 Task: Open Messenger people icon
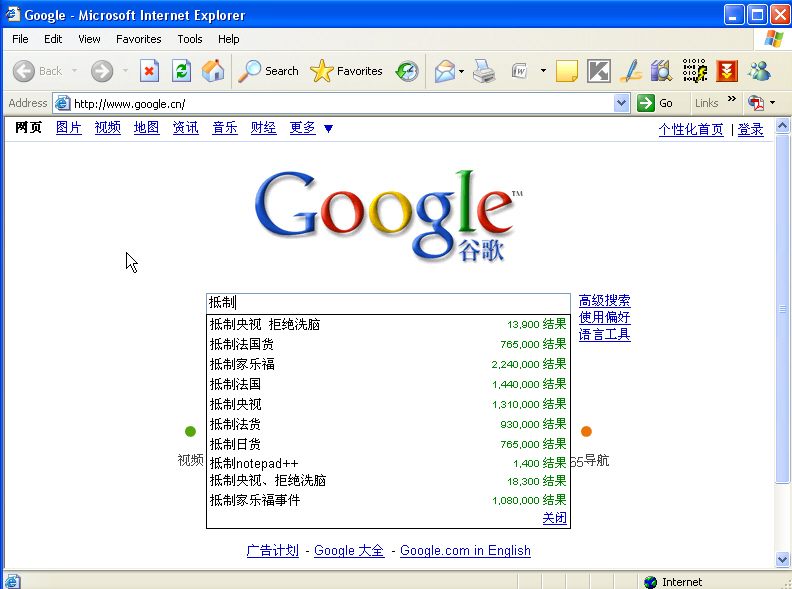(x=759, y=71)
